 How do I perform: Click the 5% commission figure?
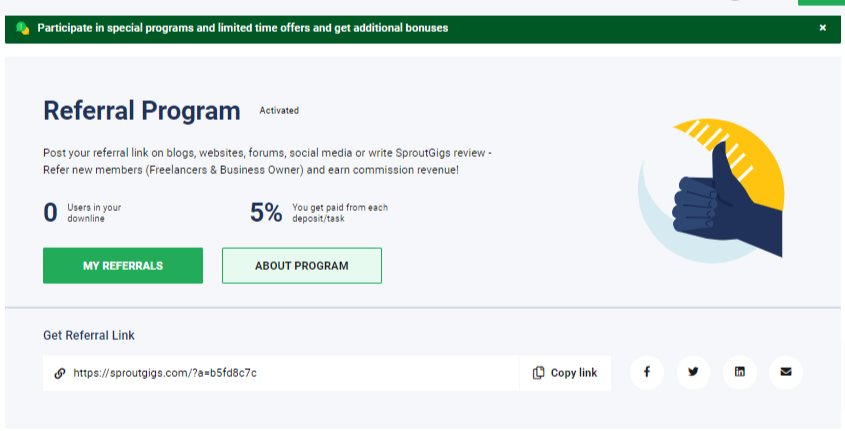pos(266,212)
